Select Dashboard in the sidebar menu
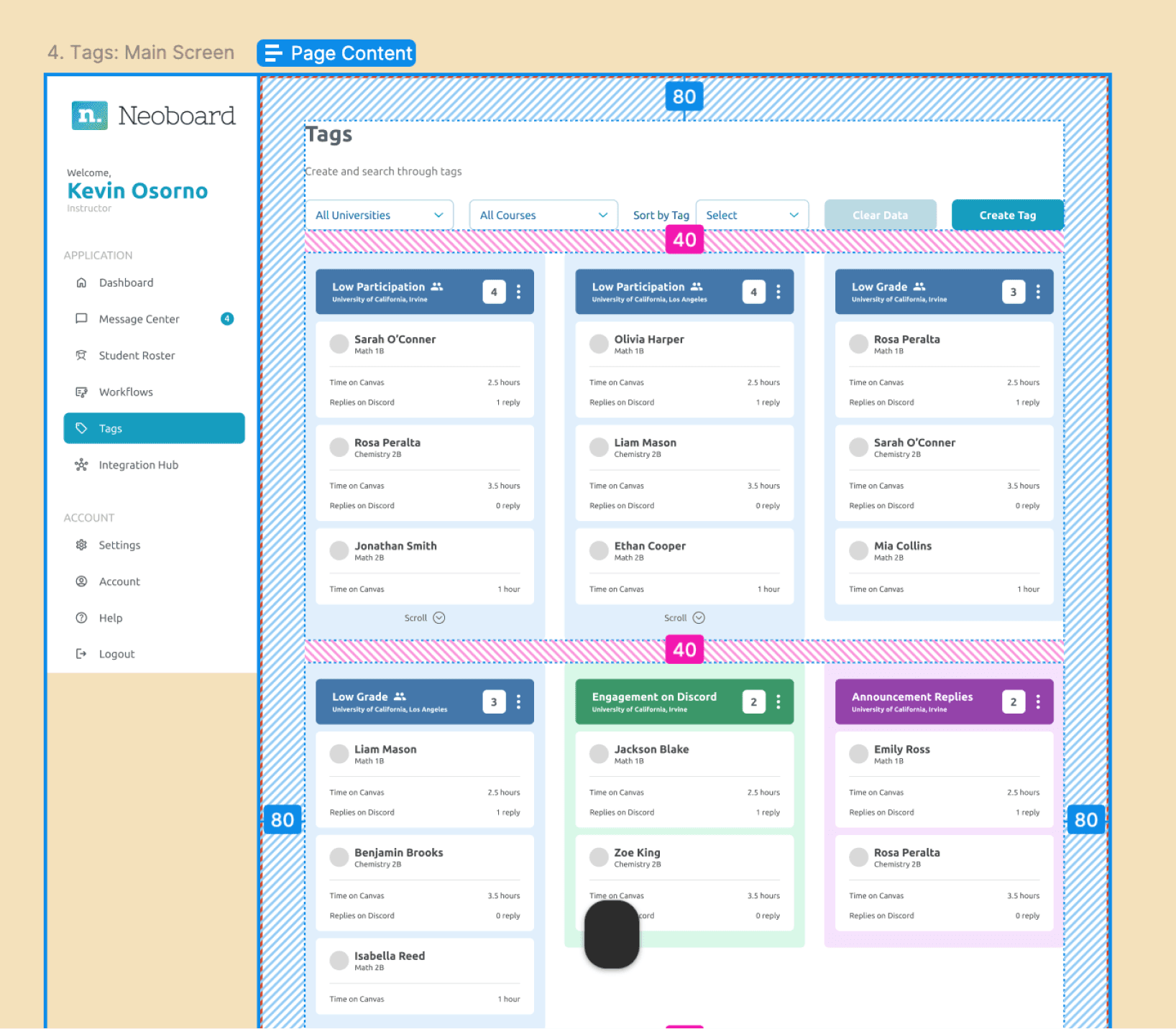The height and width of the screenshot is (1029, 1176). pyautogui.click(x=81, y=282)
